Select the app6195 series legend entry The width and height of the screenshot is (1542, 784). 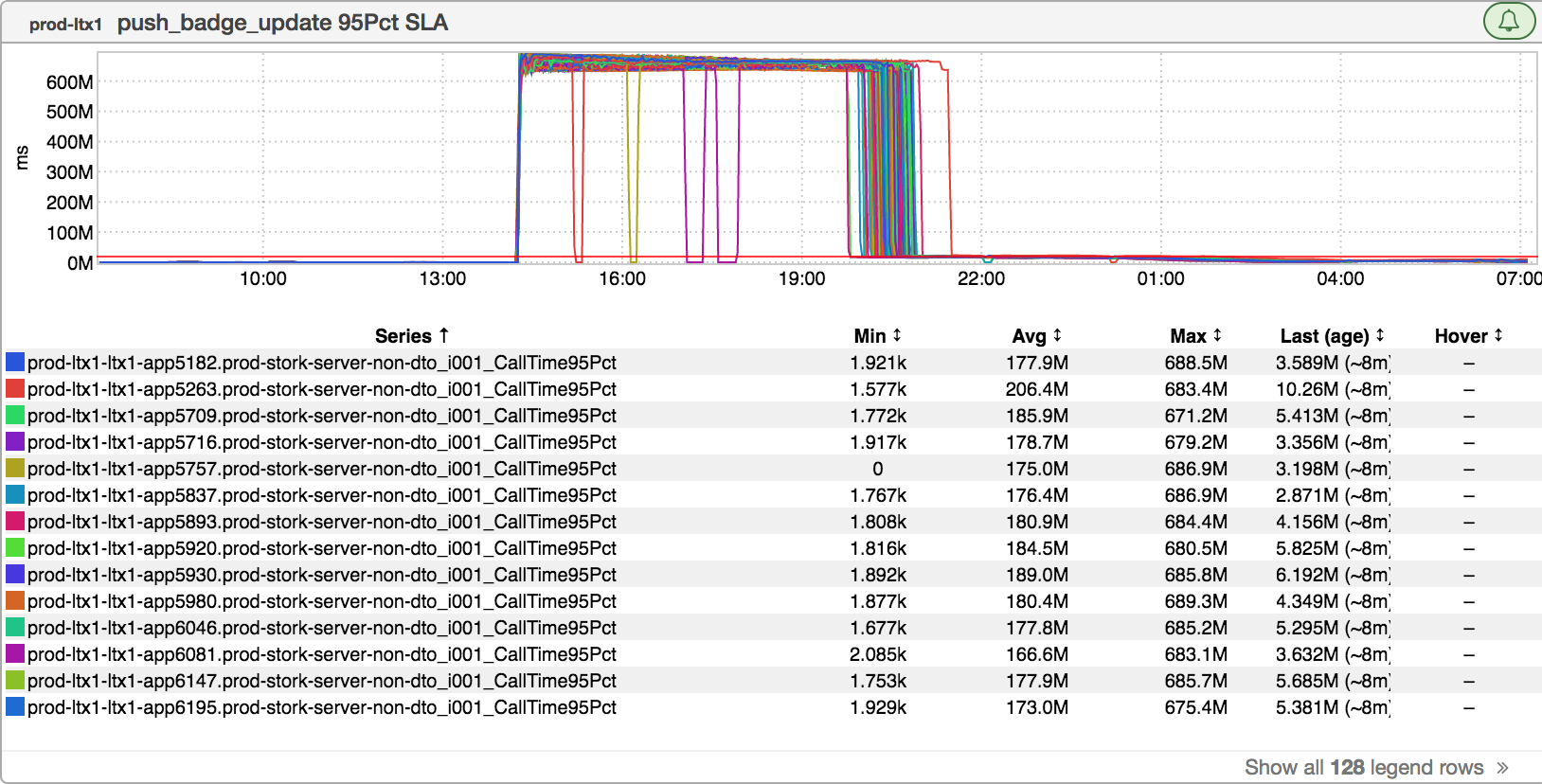click(x=322, y=707)
